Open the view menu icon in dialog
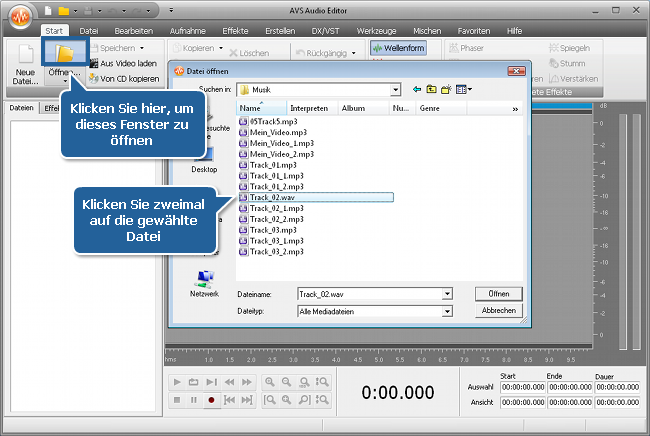650x436 pixels. coord(463,89)
